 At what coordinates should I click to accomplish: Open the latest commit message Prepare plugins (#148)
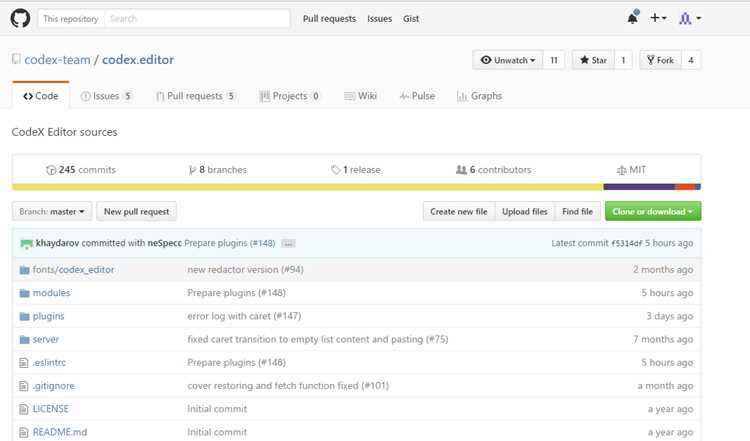230,243
